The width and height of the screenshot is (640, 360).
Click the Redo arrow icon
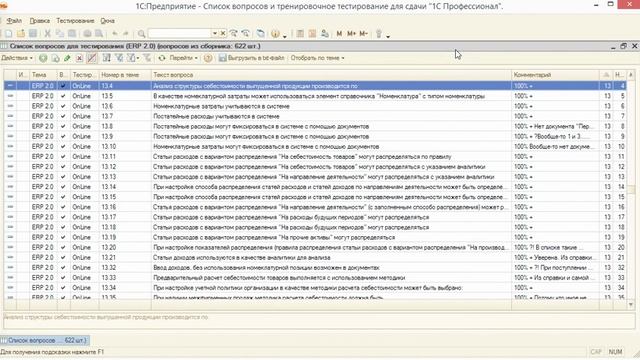pos(126,34)
